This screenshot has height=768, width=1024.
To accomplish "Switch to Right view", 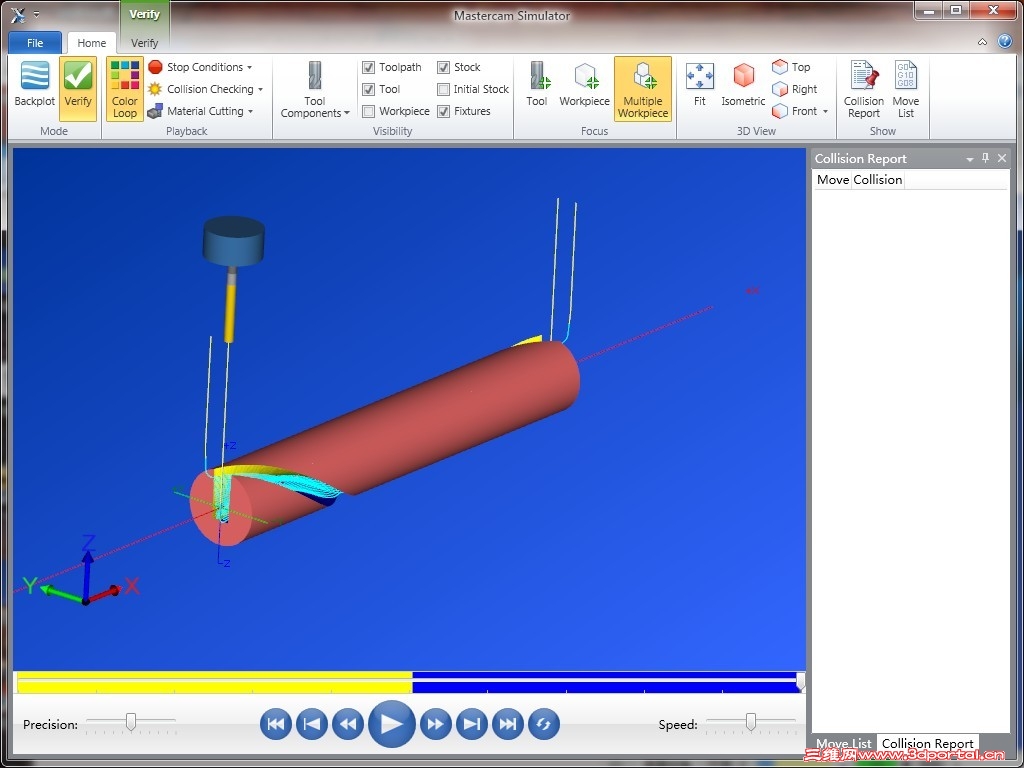I will (795, 89).
